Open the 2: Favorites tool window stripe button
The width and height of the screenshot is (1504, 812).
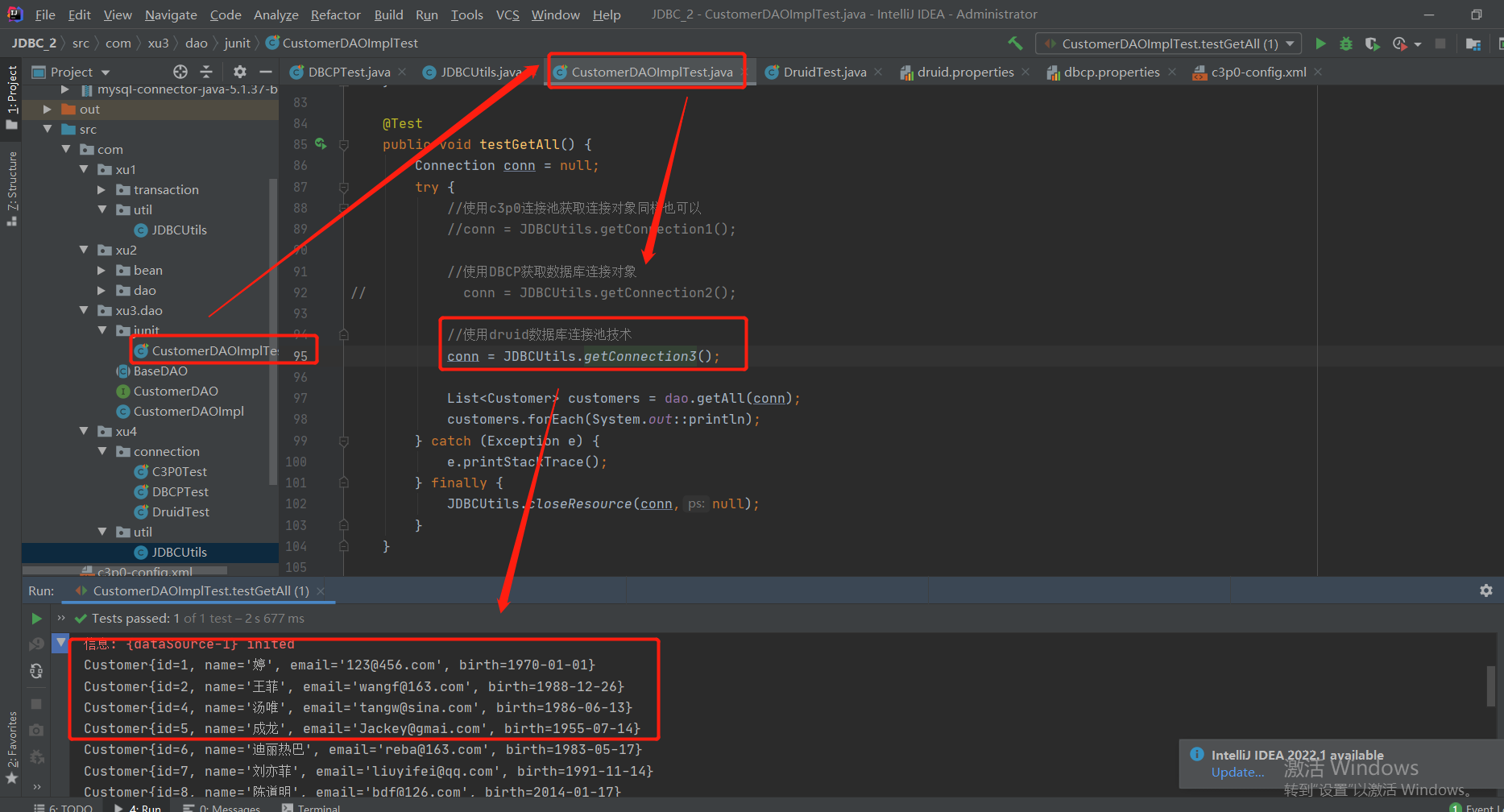(x=11, y=748)
